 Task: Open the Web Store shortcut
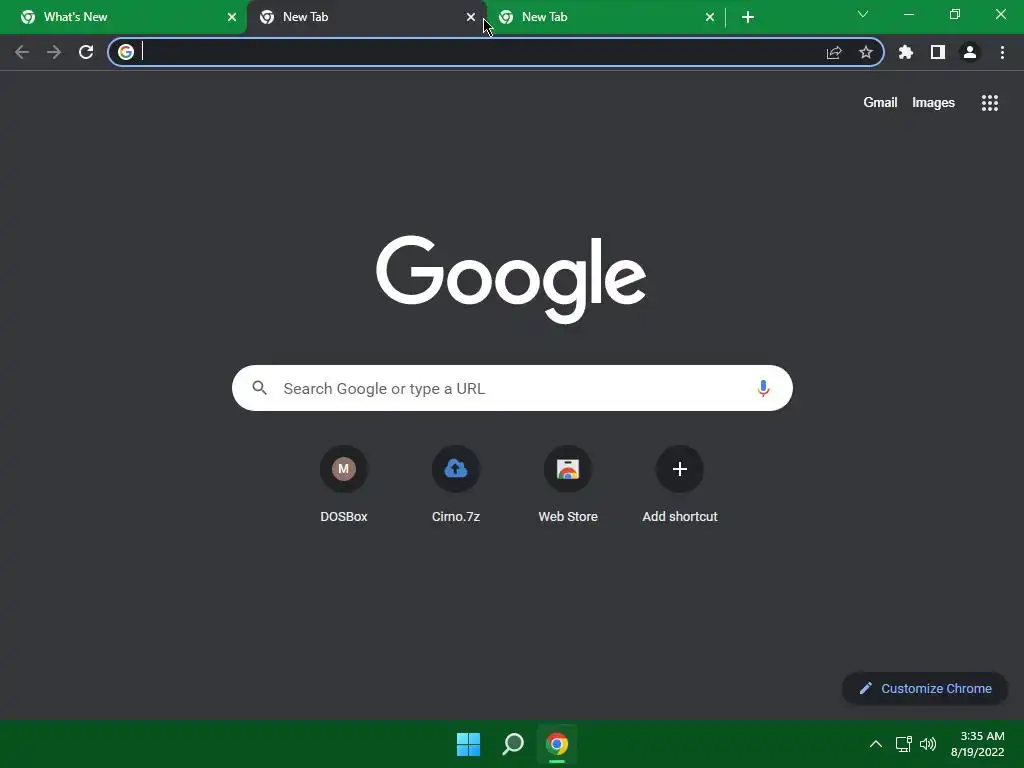click(x=568, y=485)
